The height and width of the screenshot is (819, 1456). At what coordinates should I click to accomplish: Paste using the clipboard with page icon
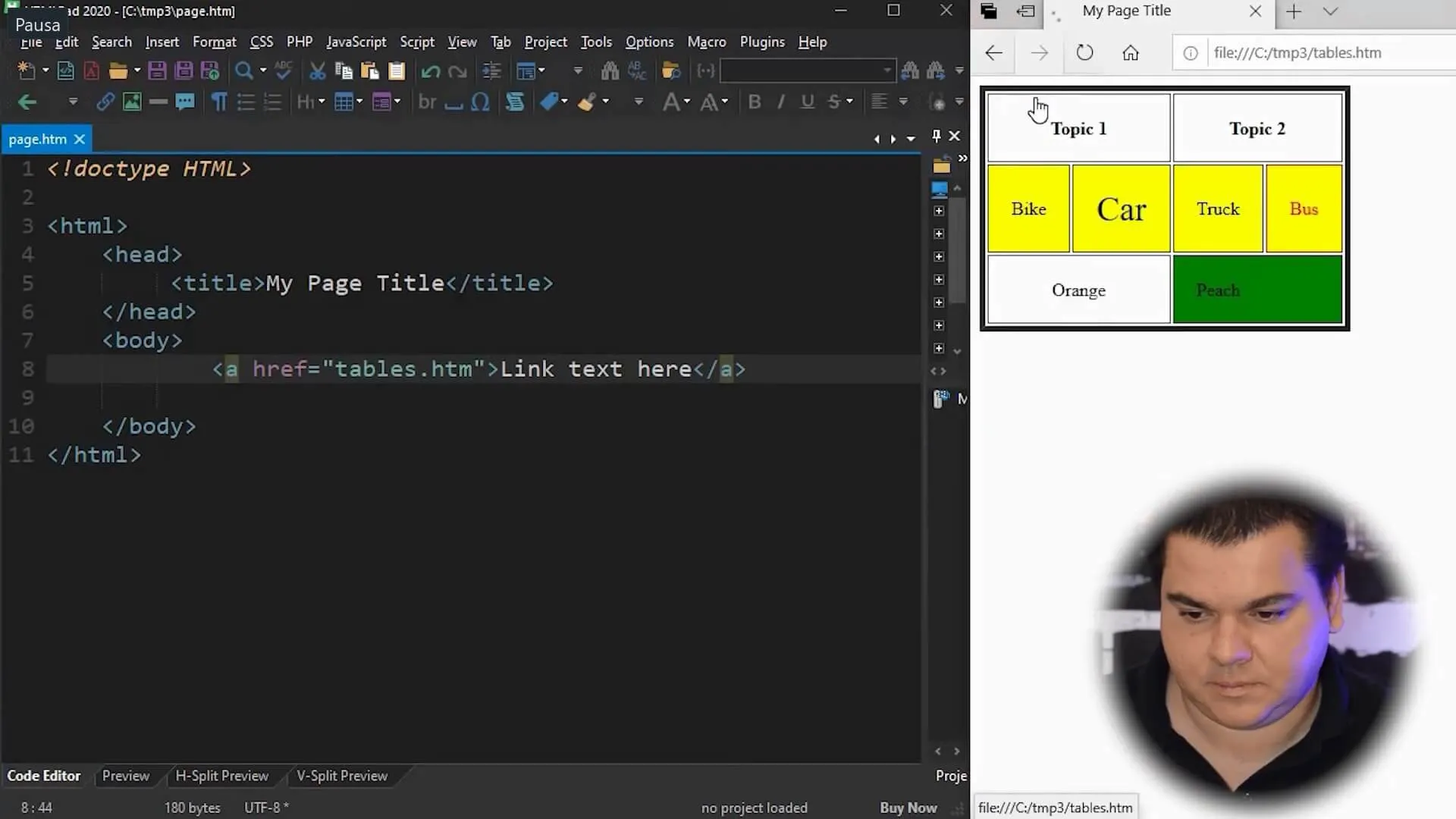(x=370, y=71)
